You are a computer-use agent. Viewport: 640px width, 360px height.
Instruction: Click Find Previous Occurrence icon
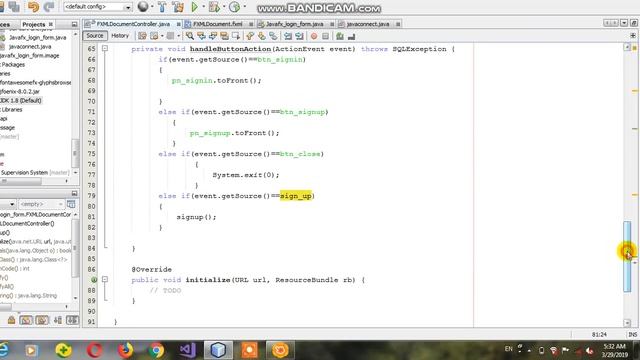click(x=201, y=36)
